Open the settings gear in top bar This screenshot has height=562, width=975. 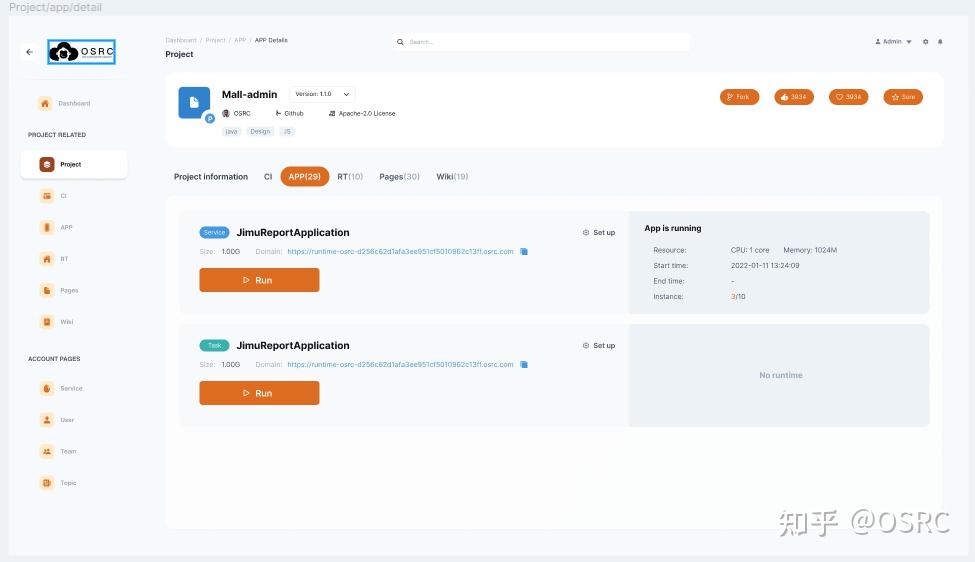click(x=925, y=42)
